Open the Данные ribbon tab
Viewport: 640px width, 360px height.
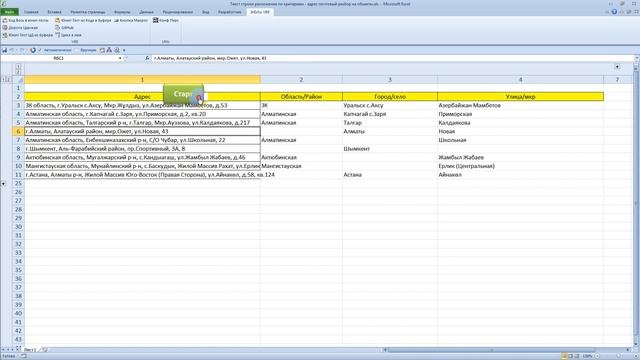[147, 12]
